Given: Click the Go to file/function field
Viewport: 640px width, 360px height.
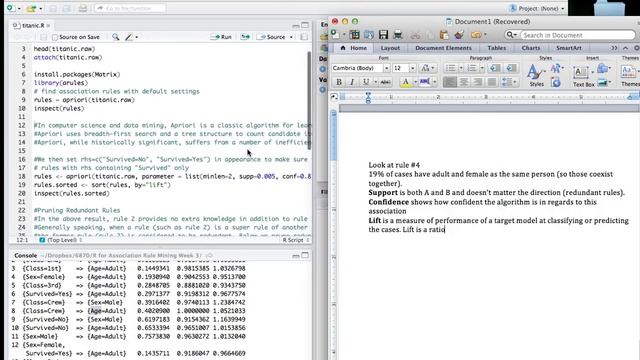Looking at the screenshot, I should 130,8.
